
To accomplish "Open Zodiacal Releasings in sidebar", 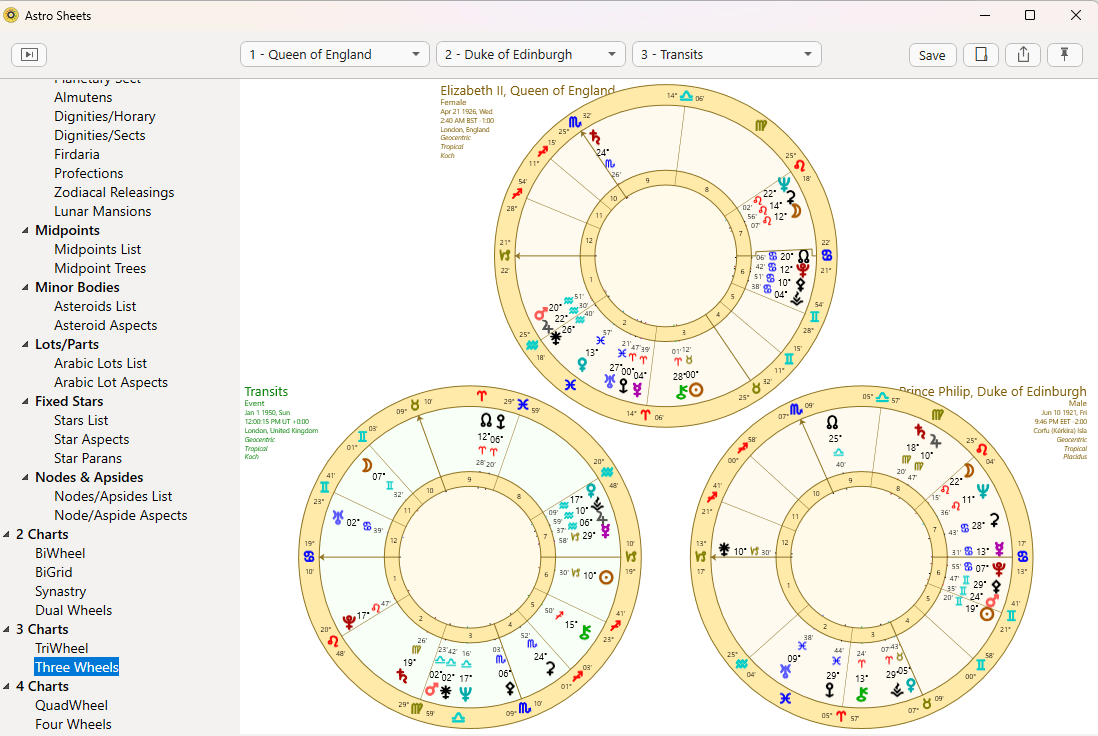I will (x=114, y=193).
